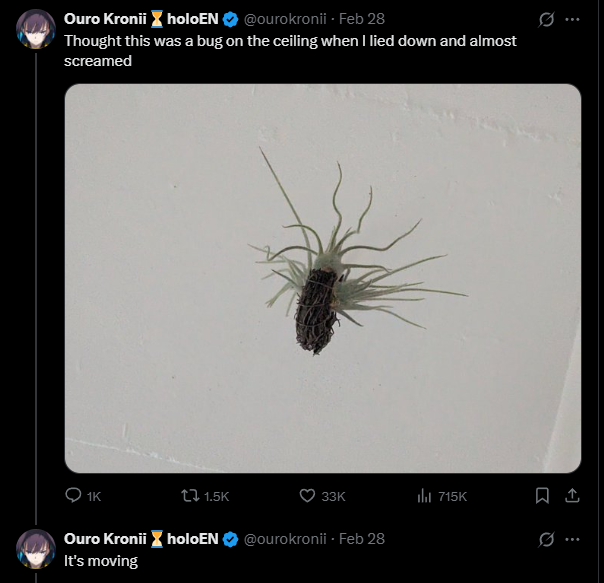The width and height of the screenshot is (604, 583).
Task: Open view analytics showing 715K
Action: [423, 495]
